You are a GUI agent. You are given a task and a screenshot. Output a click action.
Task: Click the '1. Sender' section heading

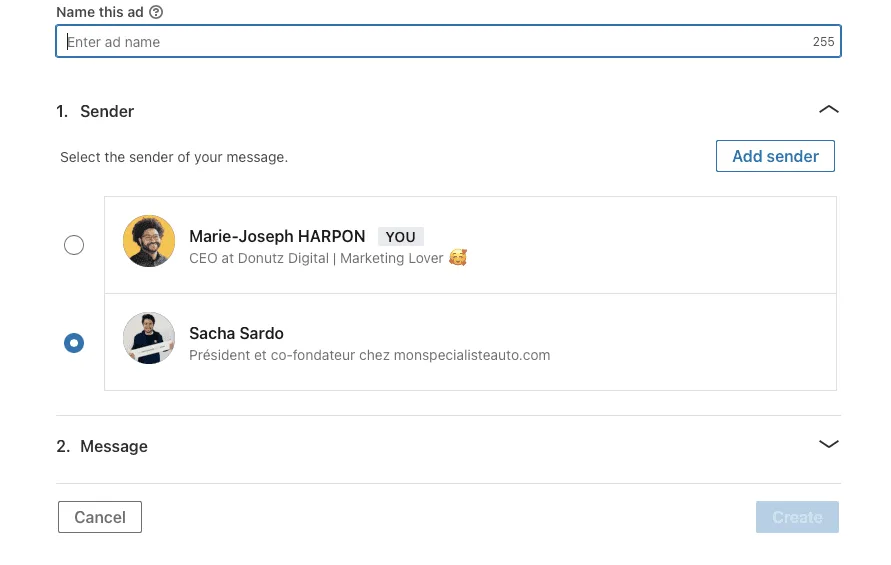click(95, 111)
